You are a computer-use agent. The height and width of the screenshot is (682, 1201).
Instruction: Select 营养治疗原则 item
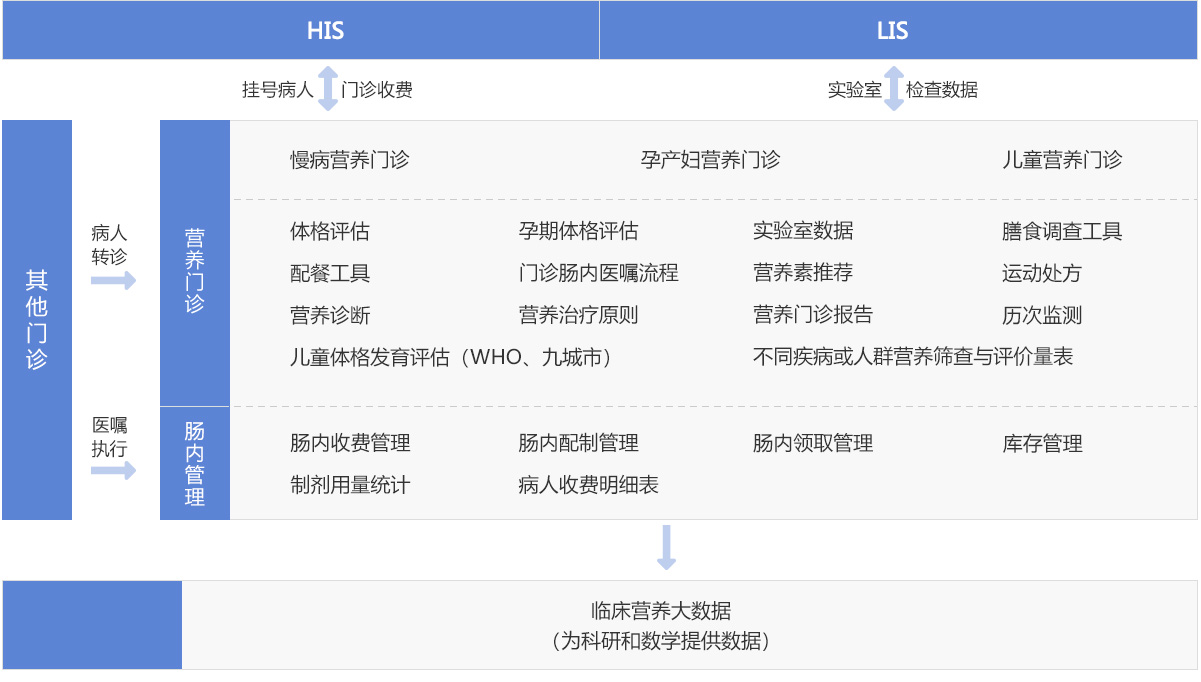(x=578, y=315)
